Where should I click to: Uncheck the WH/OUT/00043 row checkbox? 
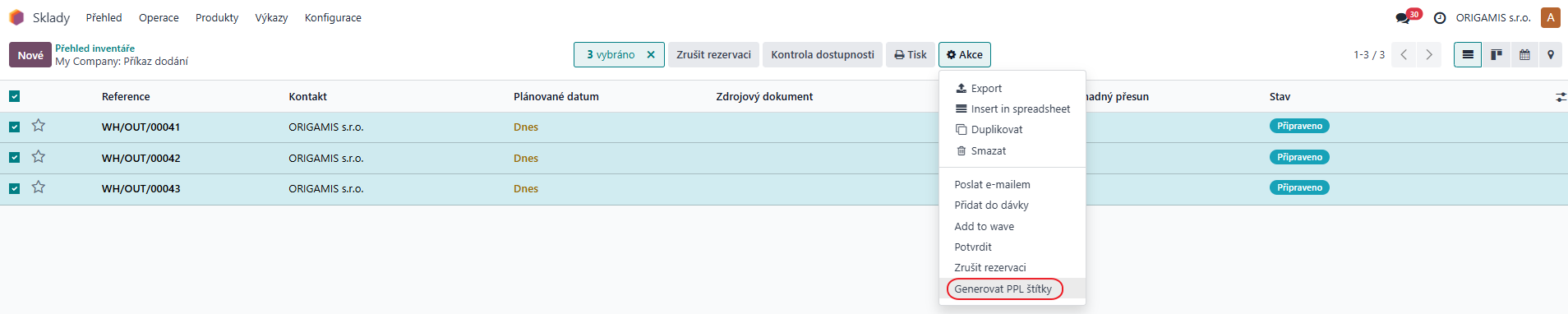14,188
